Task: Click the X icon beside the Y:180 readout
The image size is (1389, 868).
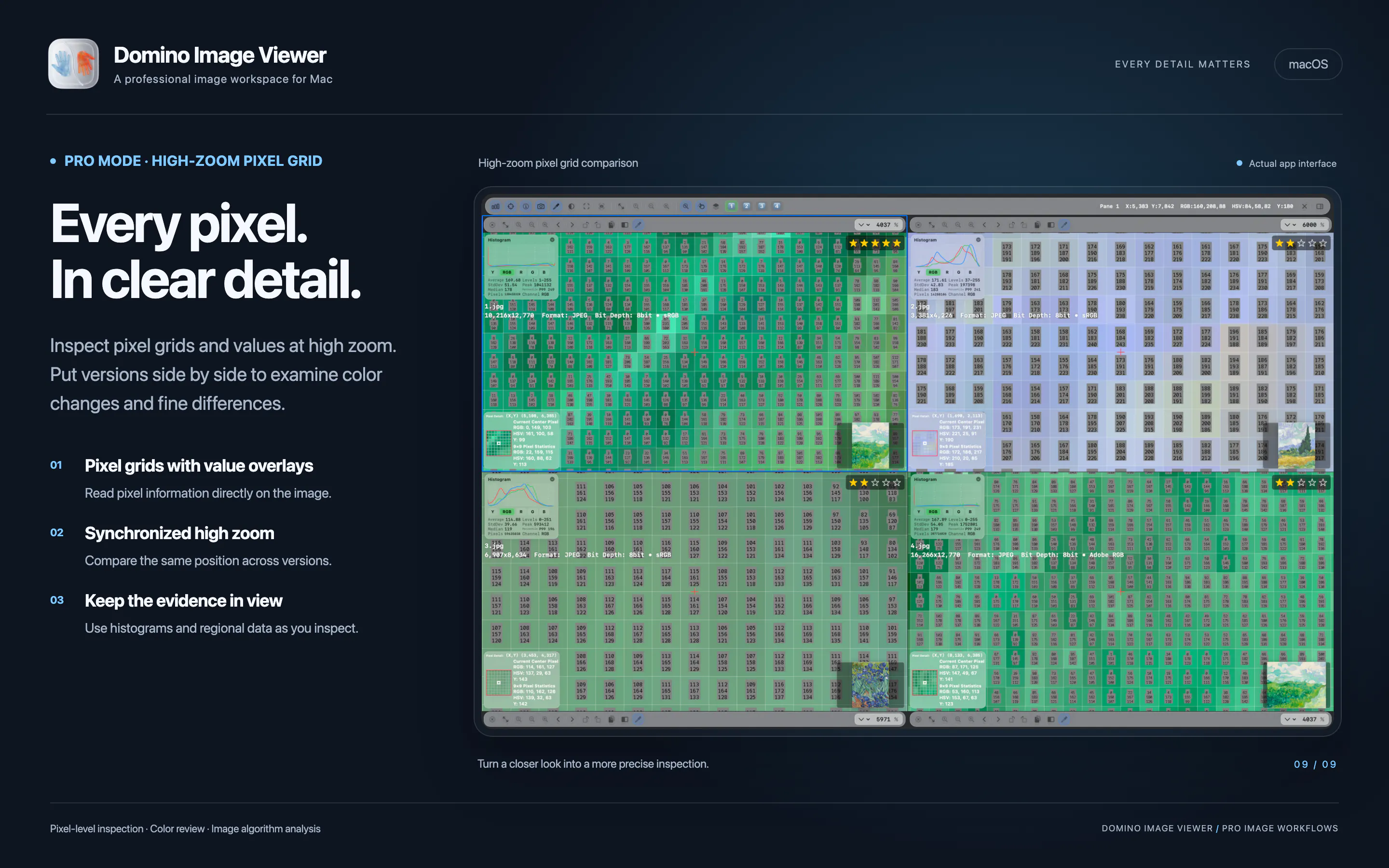Action: point(1304,206)
